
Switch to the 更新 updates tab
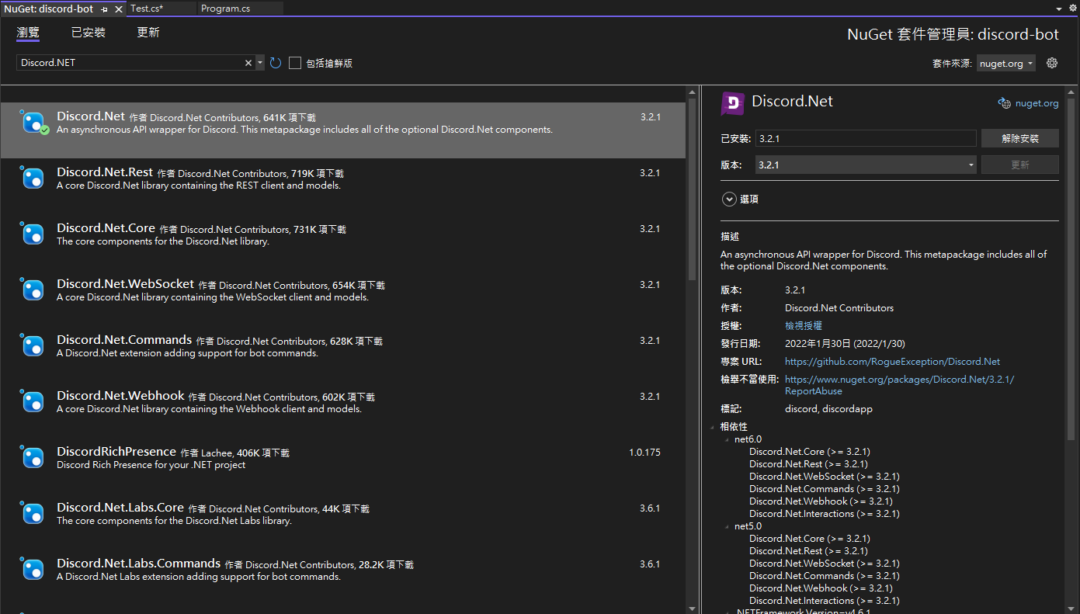148,32
